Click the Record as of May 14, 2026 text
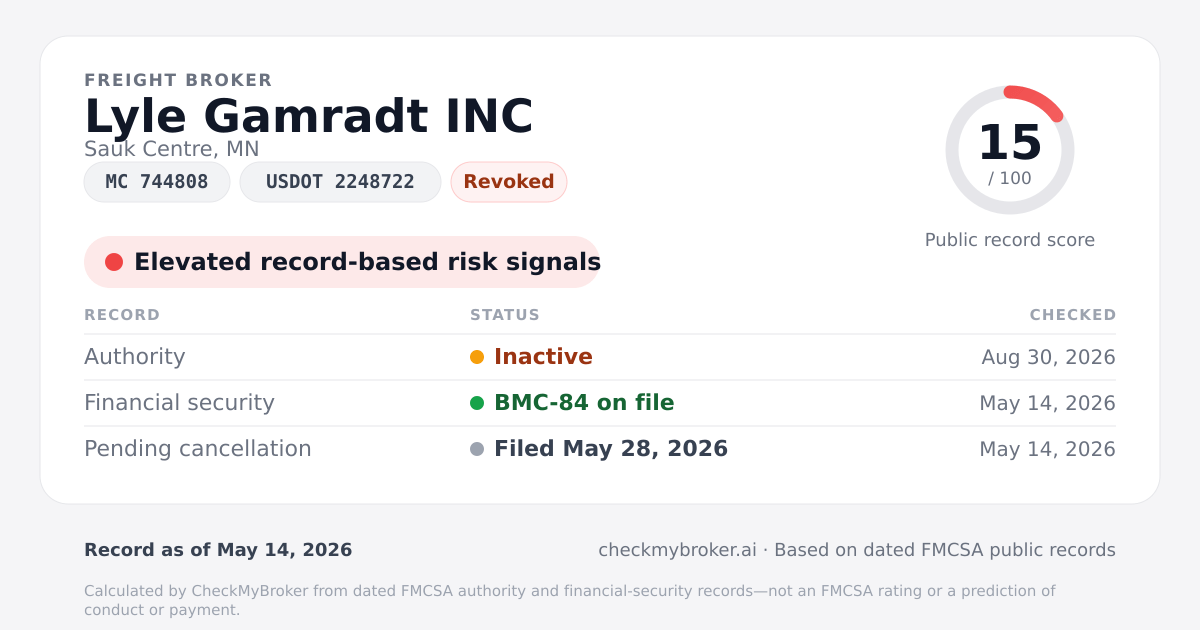The width and height of the screenshot is (1200, 630). pos(218,550)
